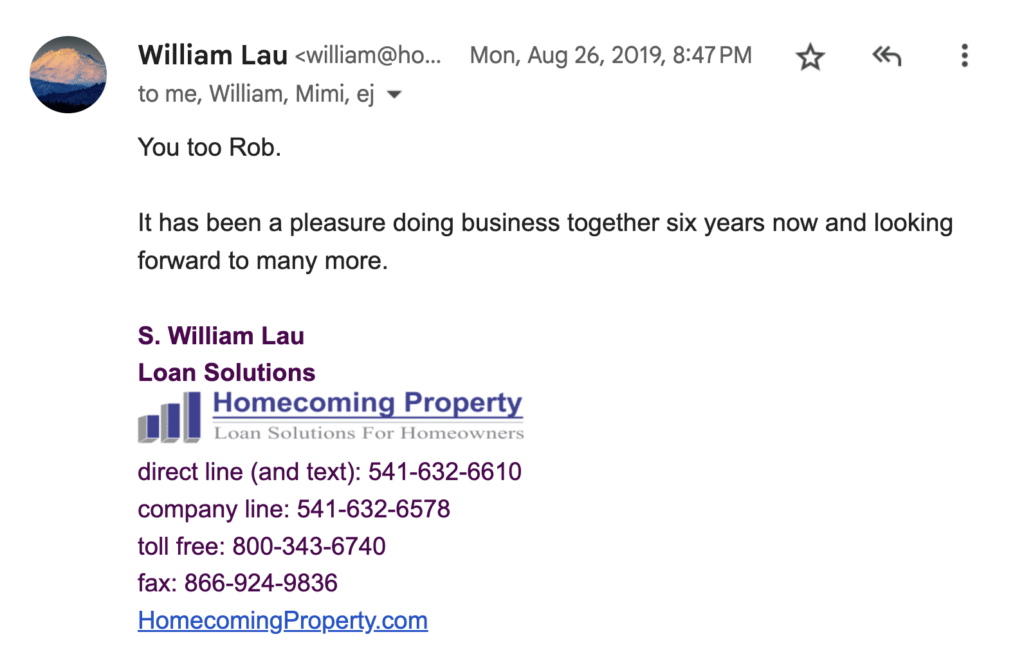This screenshot has height=668, width=1024.
Task: Click the recipients line "to me, William, Mimi, ej"
Action: [256, 94]
